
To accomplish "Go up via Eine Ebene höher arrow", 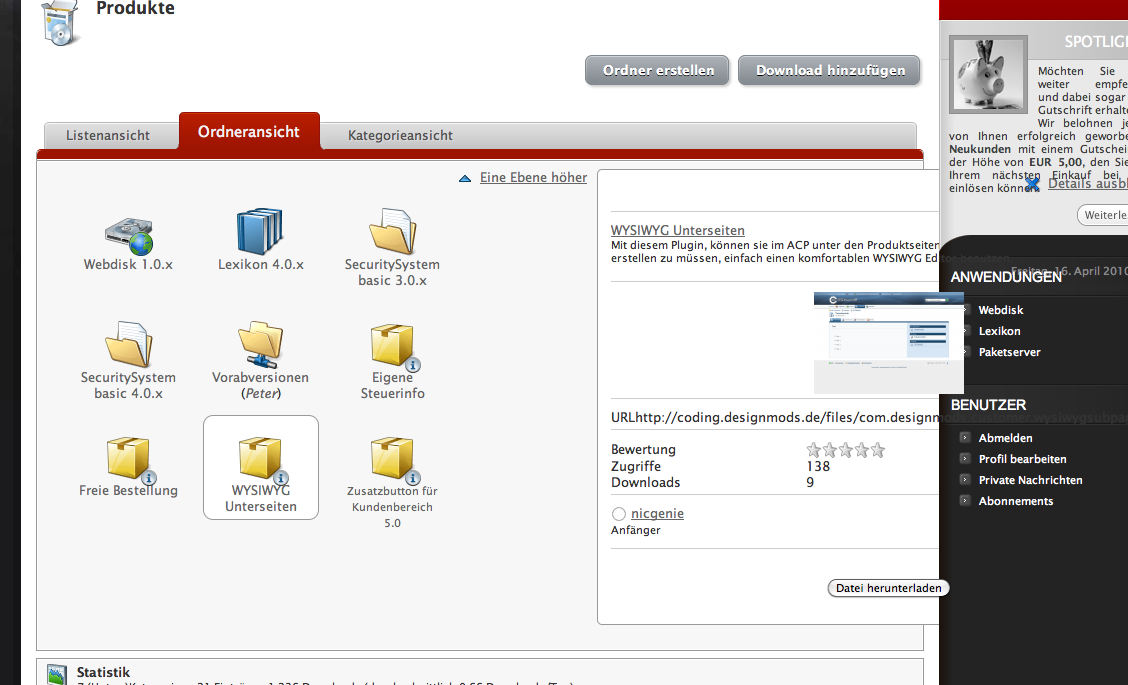I will (x=464, y=178).
